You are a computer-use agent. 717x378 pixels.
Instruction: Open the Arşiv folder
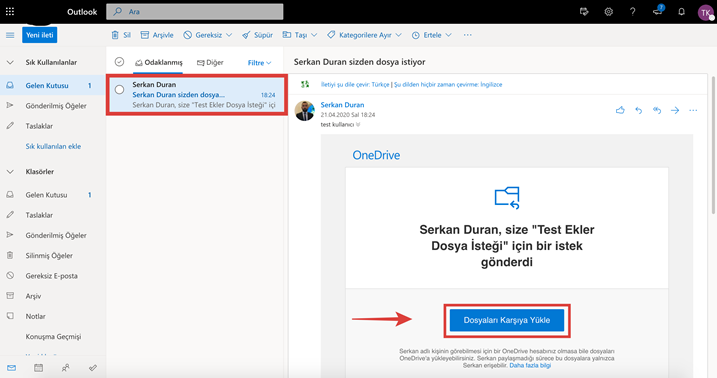pos(53,296)
